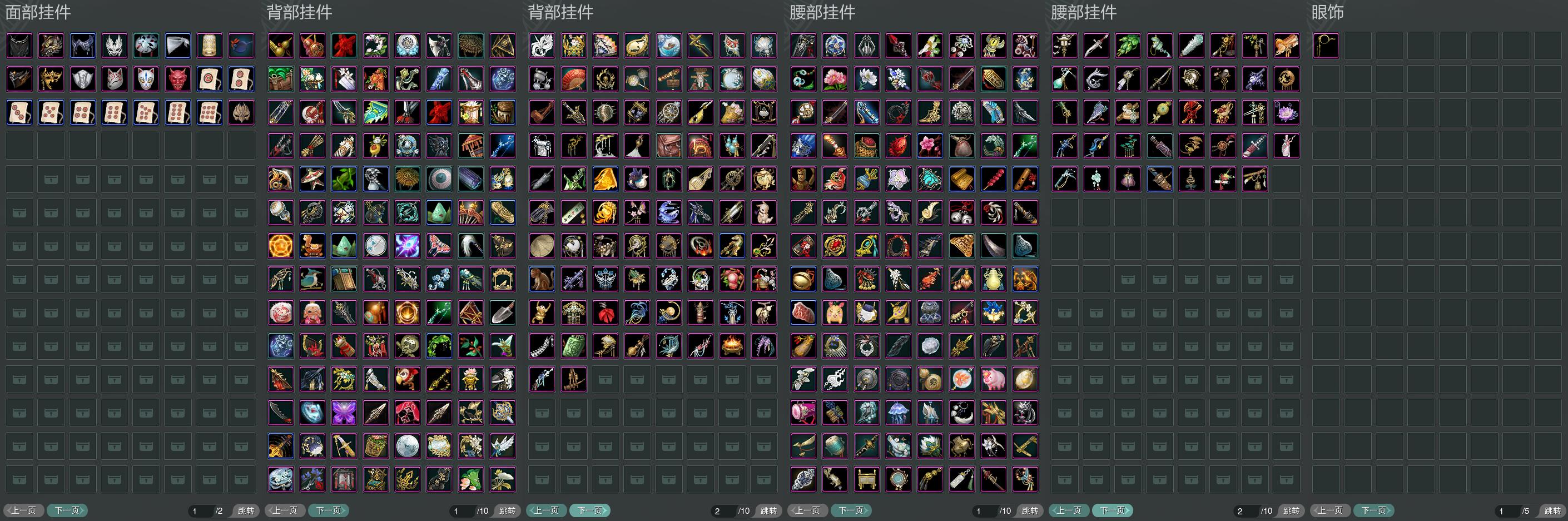Click 下一页 under the 眼饰 panel
Viewport: 1568px width, 521px height.
coord(1375,510)
